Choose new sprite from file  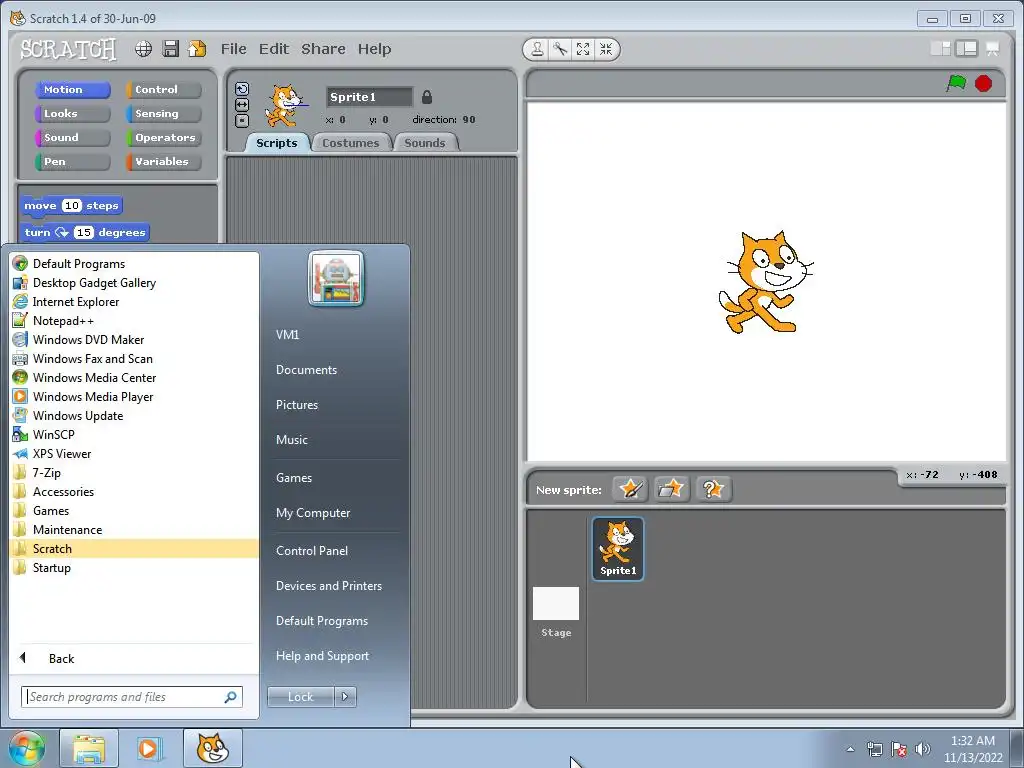[671, 488]
